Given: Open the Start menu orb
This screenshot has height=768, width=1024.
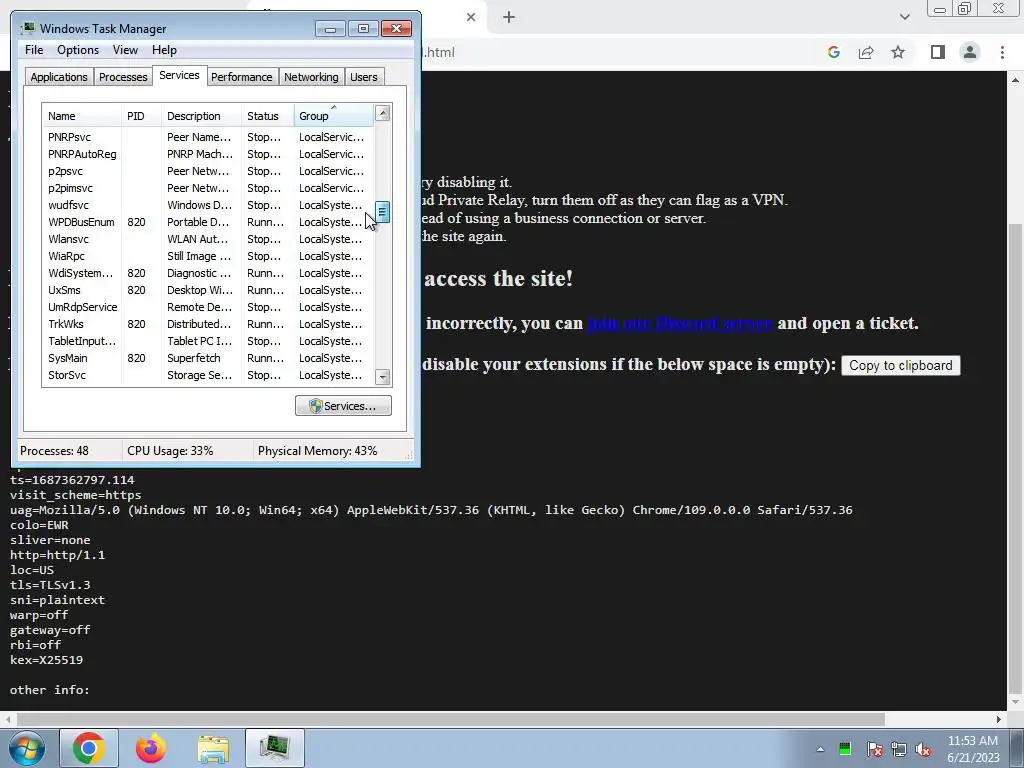Looking at the screenshot, I should click(27, 748).
